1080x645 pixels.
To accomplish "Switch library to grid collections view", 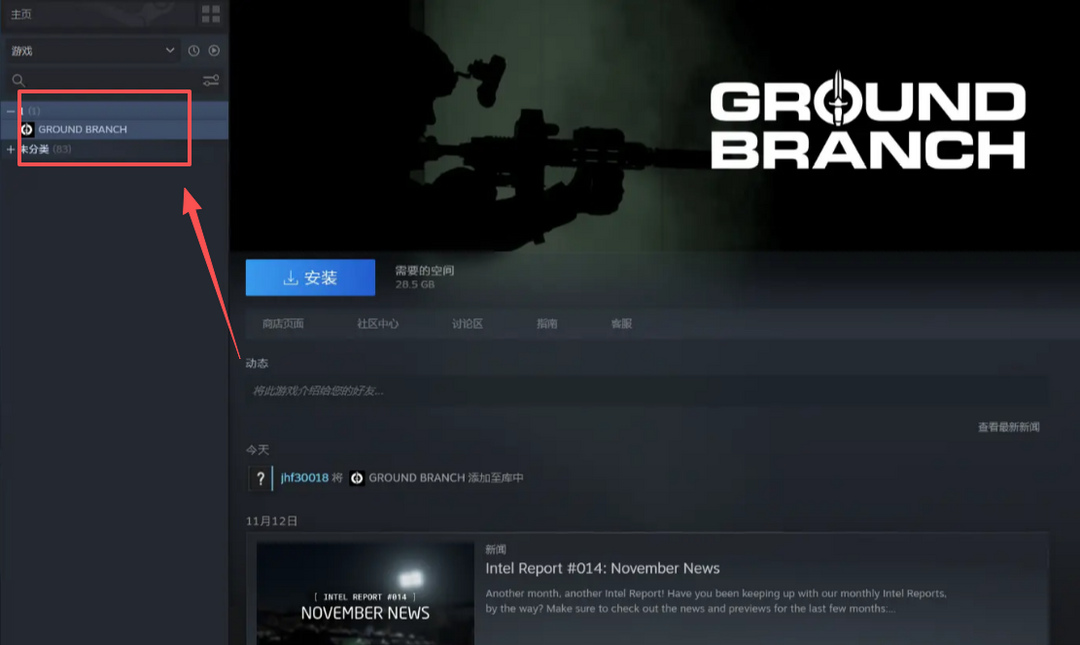I will click(210, 14).
